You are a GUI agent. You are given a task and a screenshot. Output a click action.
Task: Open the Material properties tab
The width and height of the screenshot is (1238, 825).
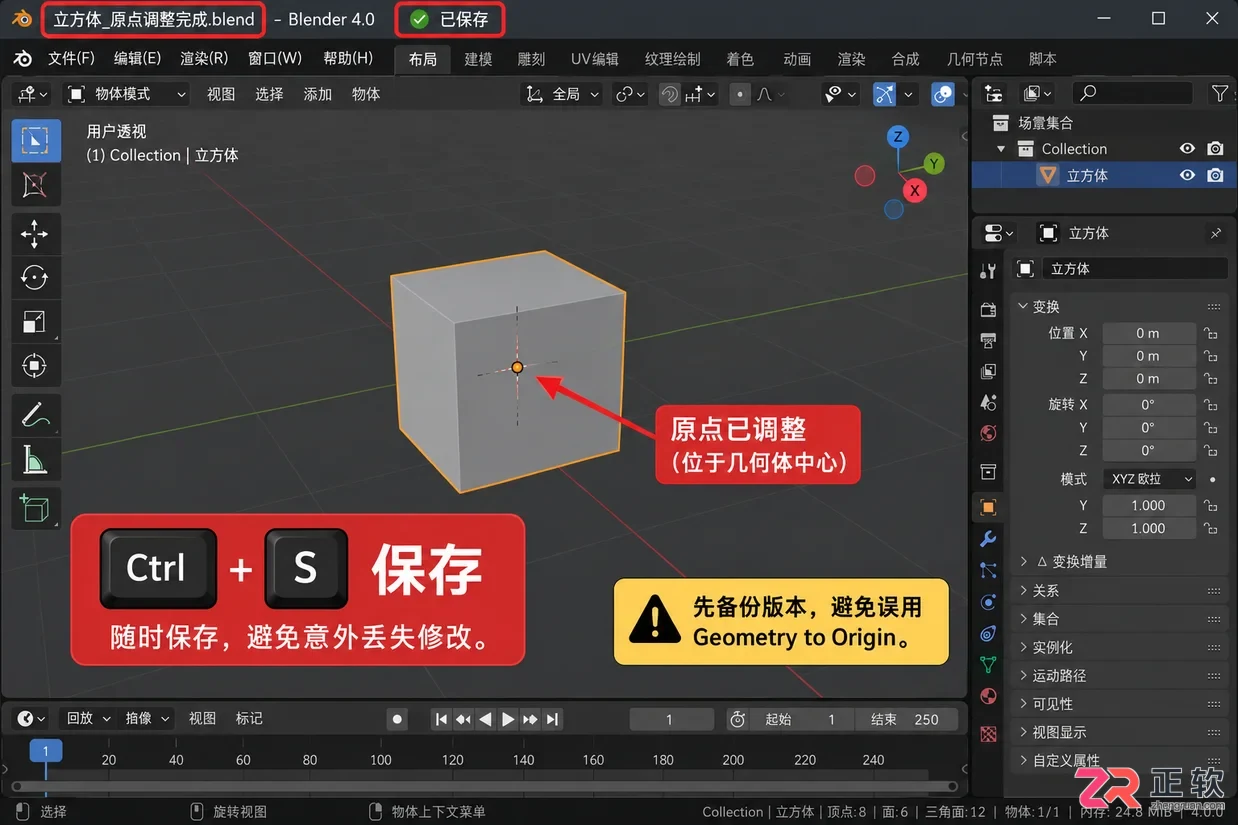(x=988, y=696)
